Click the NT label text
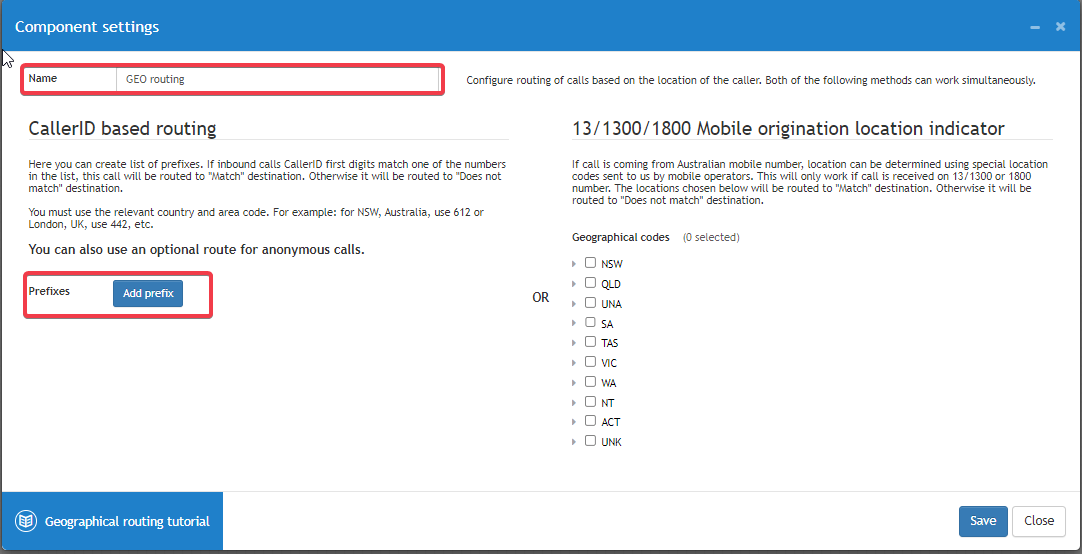The width and height of the screenshot is (1082, 554). click(607, 403)
